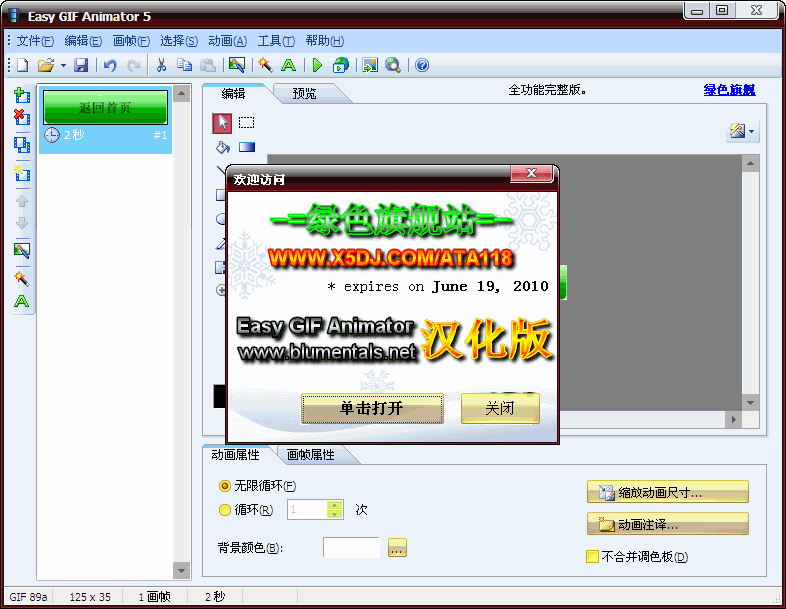Pick the gradient fill tool

(247, 147)
